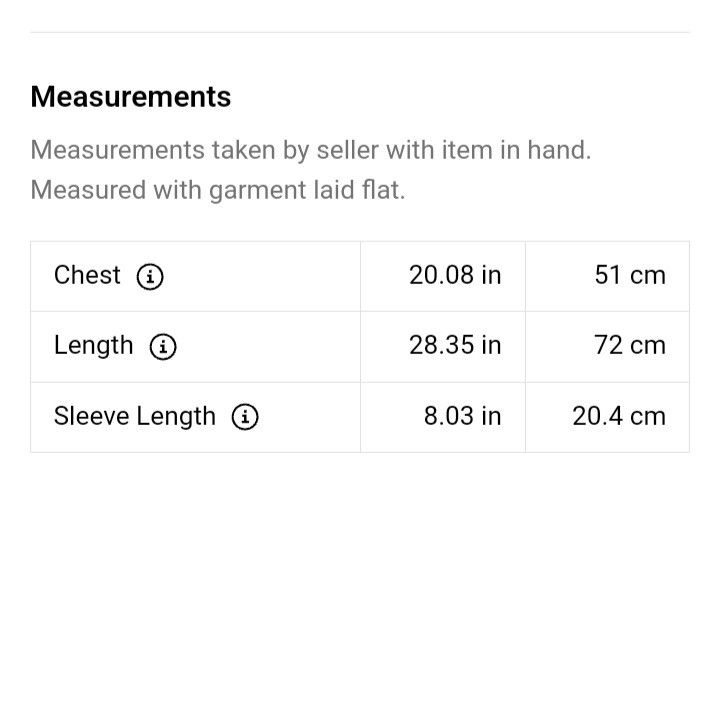Viewport: 720px width, 720px height.
Task: Click the 51 cm chest value
Action: [630, 276]
